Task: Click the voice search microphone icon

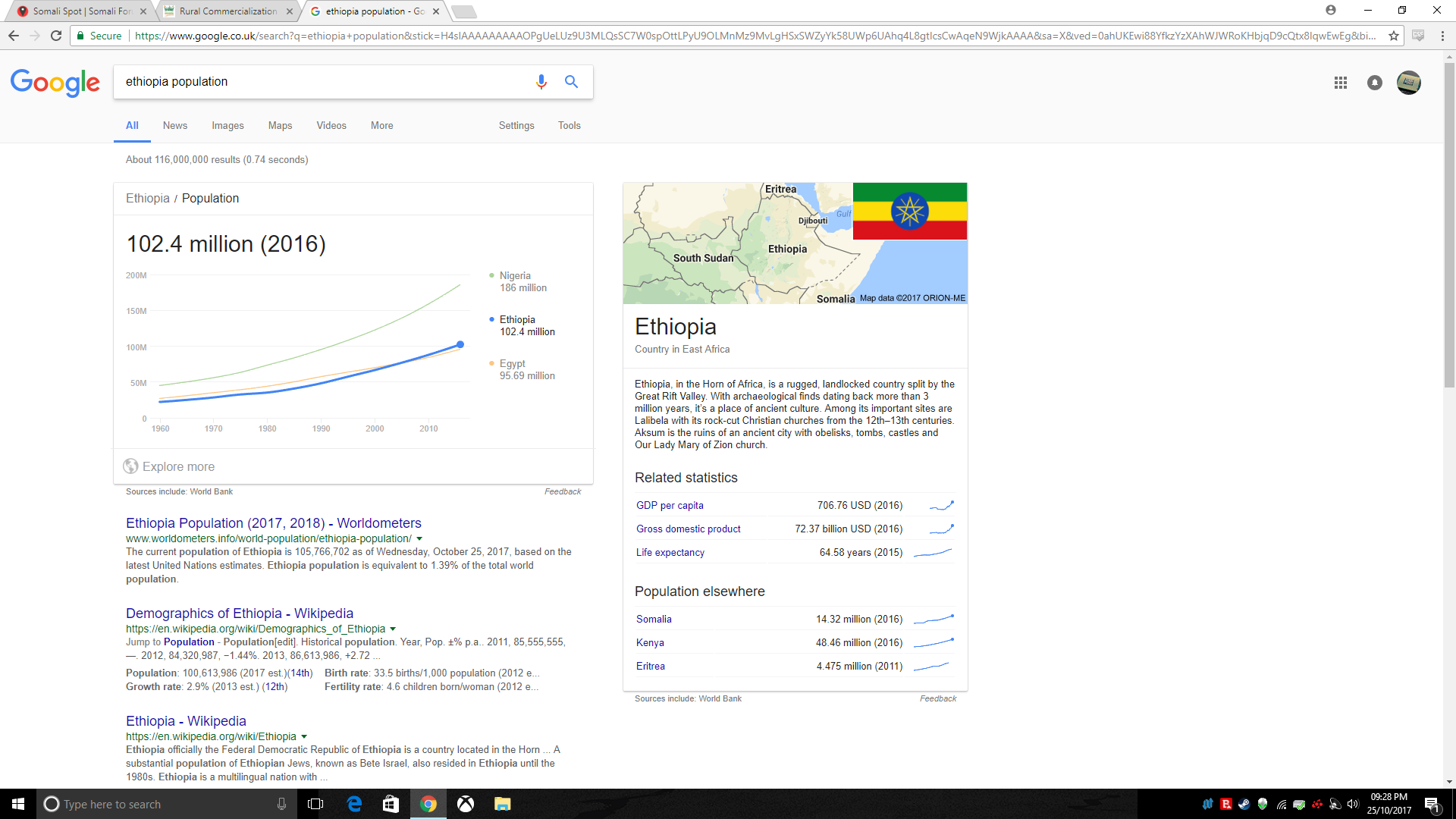Action: (541, 82)
